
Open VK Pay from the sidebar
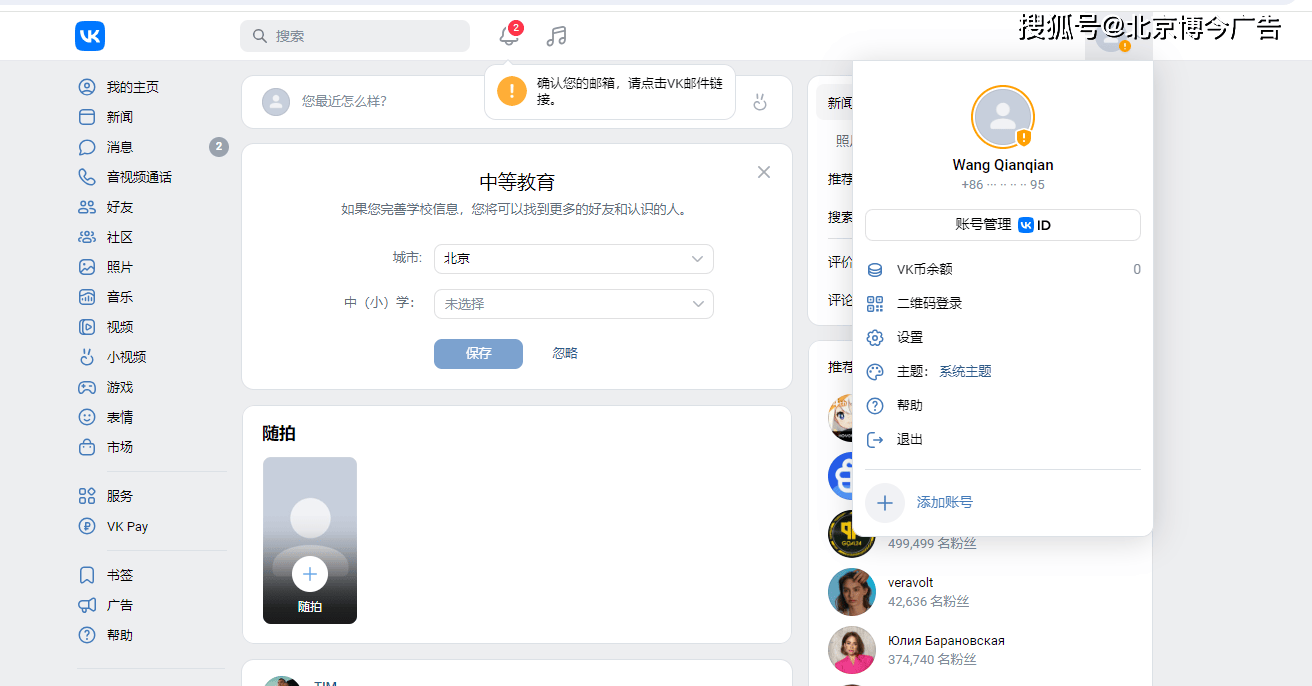tap(127, 526)
